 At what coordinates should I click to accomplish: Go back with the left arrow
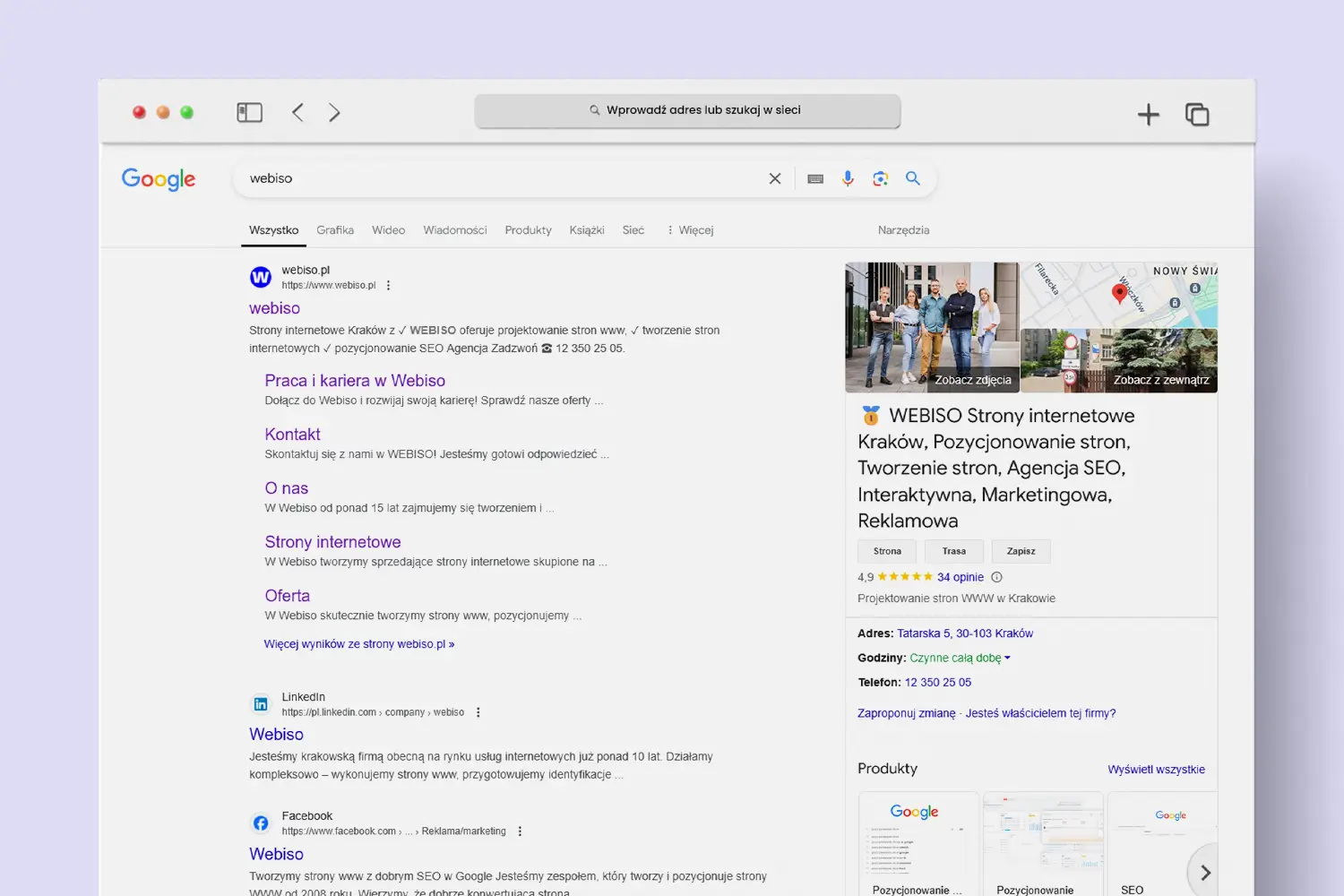[297, 112]
